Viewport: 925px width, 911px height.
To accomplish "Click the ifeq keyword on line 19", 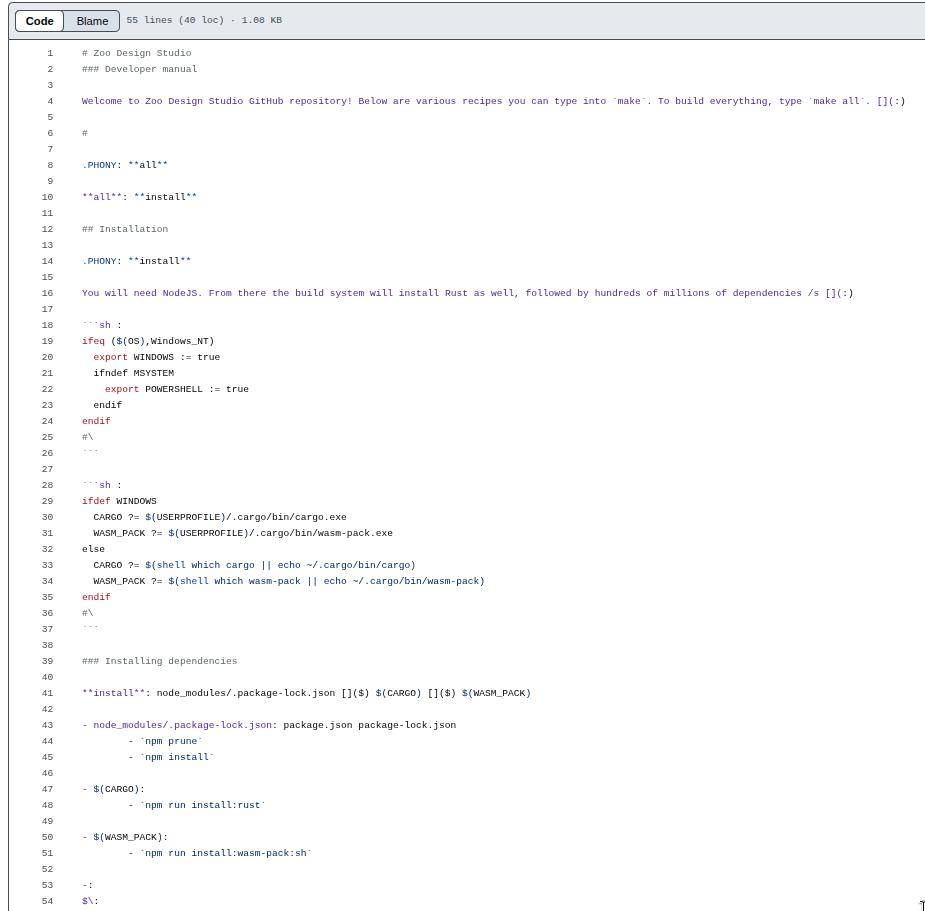I will click(x=92, y=341).
